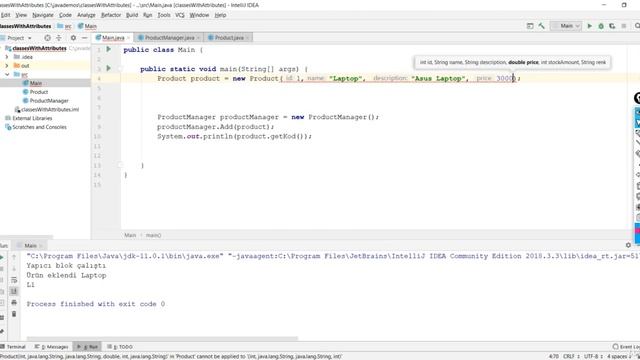Click the Run tool window button
The height and width of the screenshot is (360, 640).
pos(87,347)
